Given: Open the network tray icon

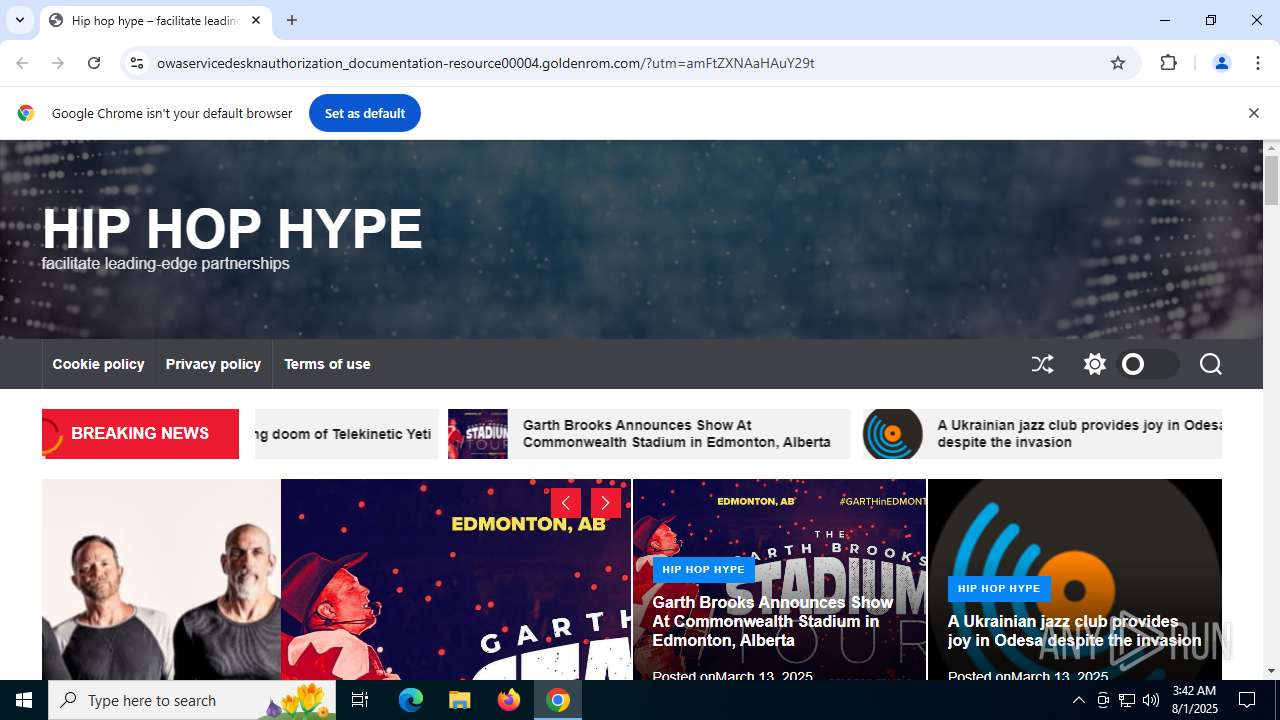Looking at the screenshot, I should [1127, 700].
